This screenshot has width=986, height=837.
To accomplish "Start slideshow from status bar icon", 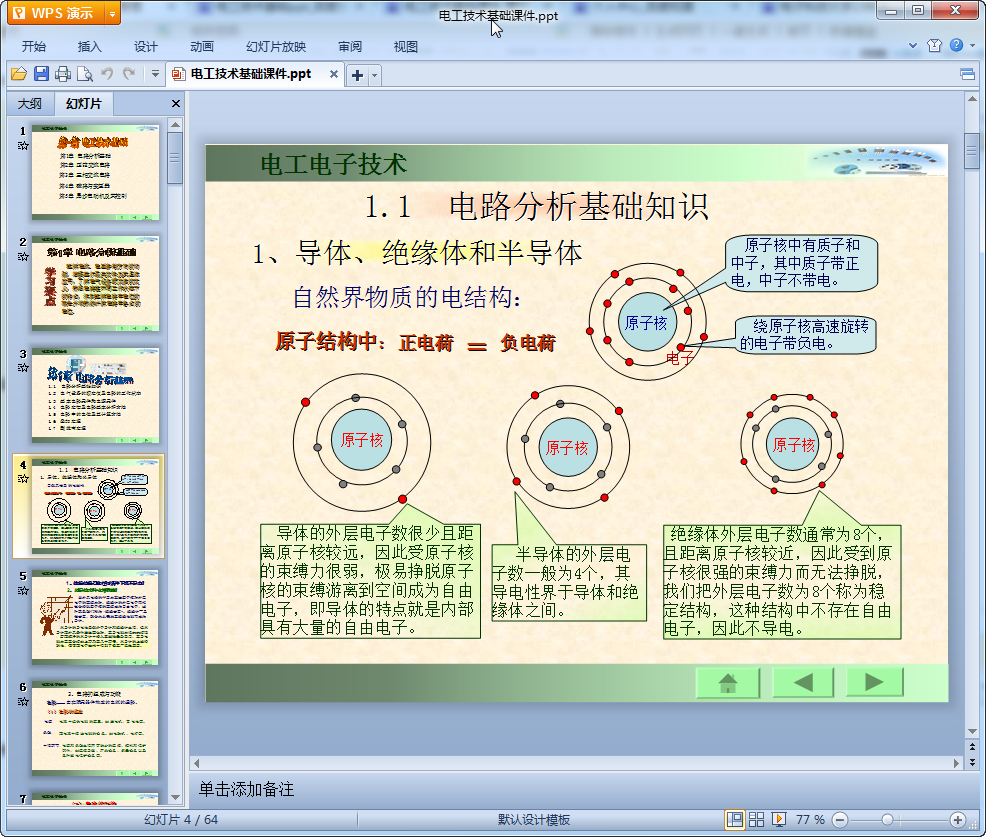I will pyautogui.click(x=778, y=819).
